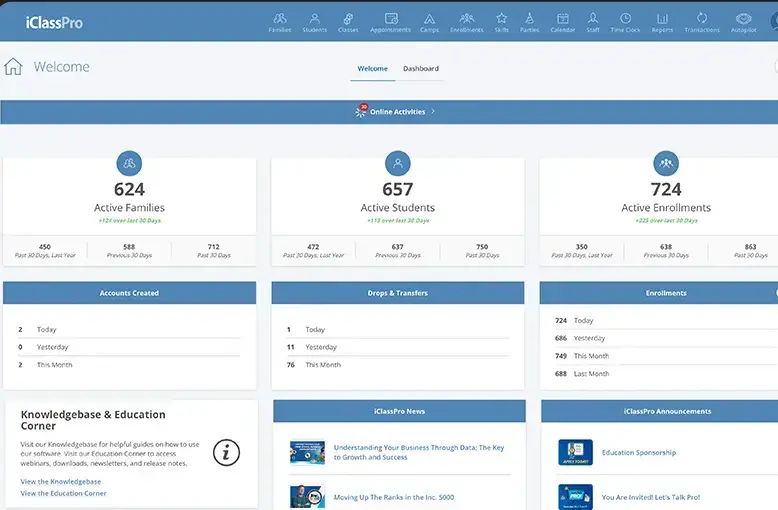This screenshot has width=778, height=510.
Task: Open the Students section in the top nav
Action: [x=315, y=23]
